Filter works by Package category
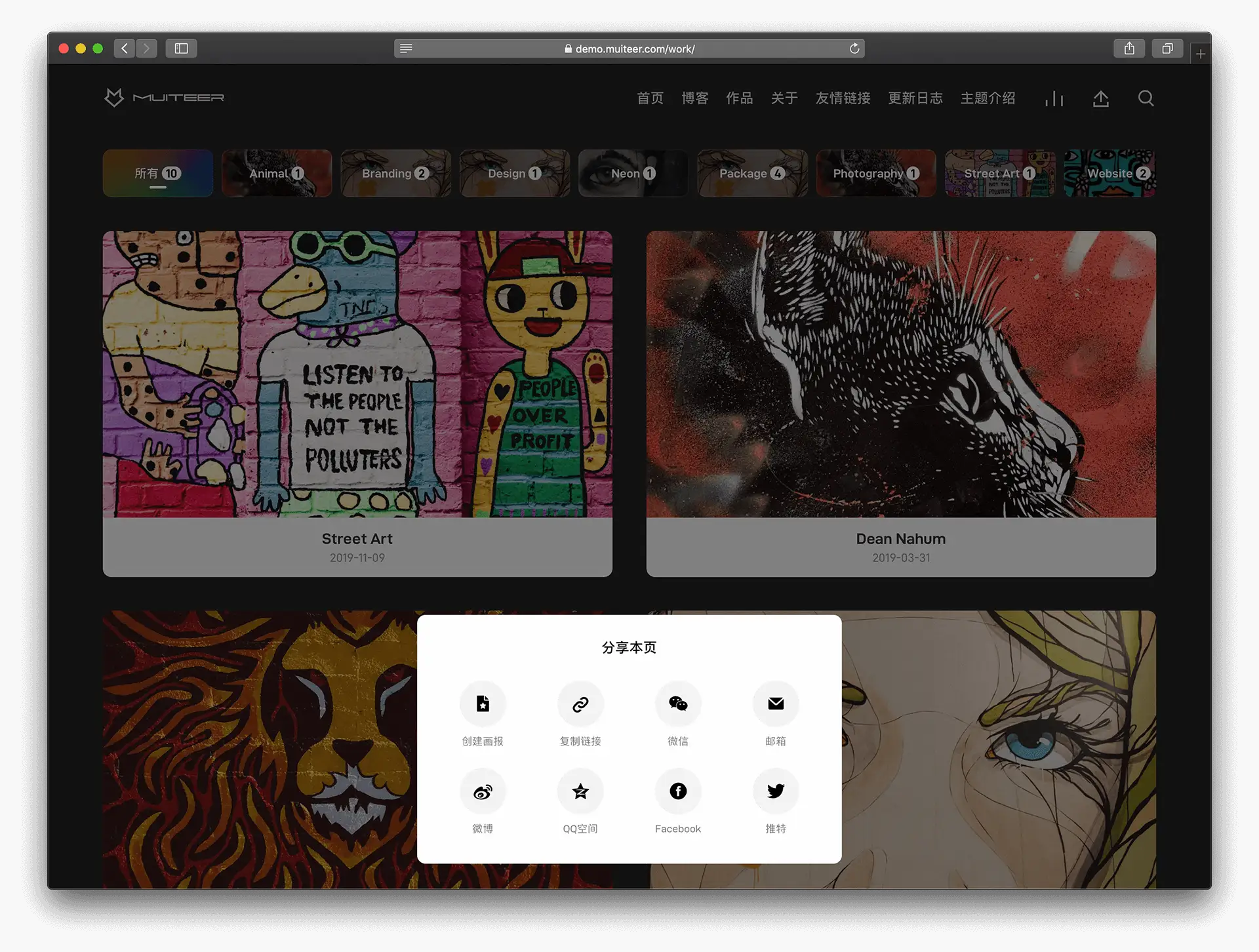The image size is (1259, 952). click(753, 173)
